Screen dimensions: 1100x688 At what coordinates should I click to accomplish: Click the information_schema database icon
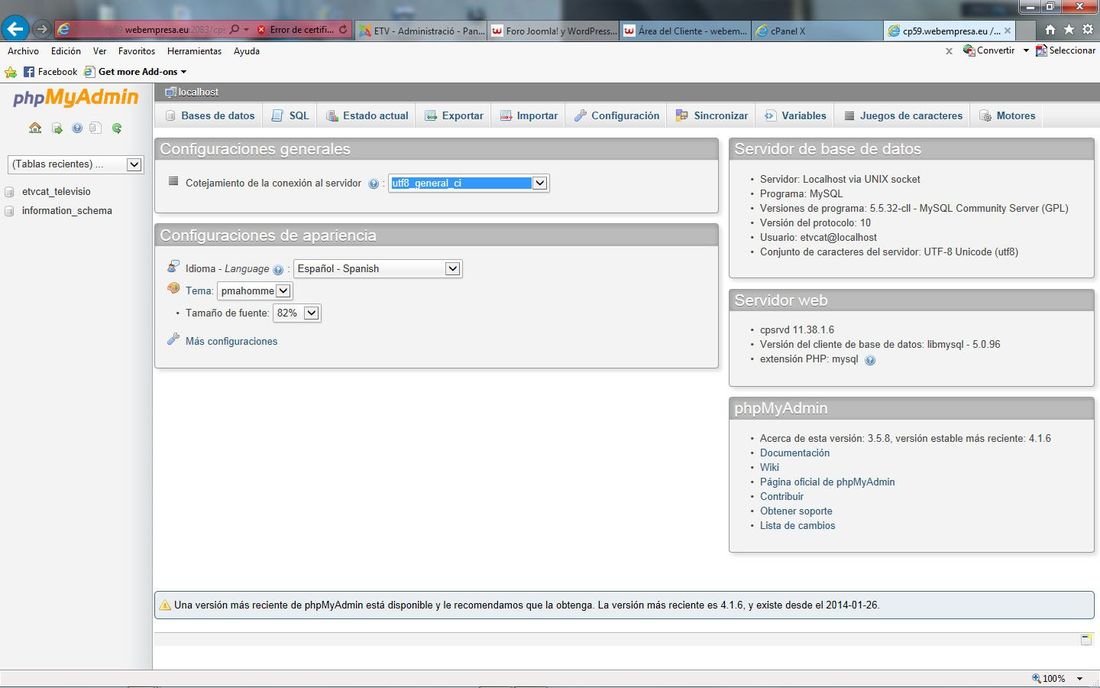9,210
